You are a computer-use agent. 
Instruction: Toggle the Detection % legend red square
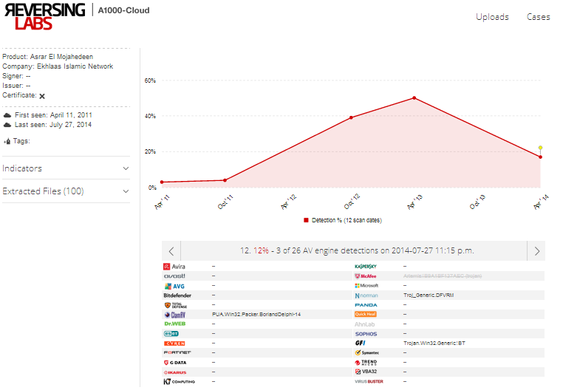306,220
